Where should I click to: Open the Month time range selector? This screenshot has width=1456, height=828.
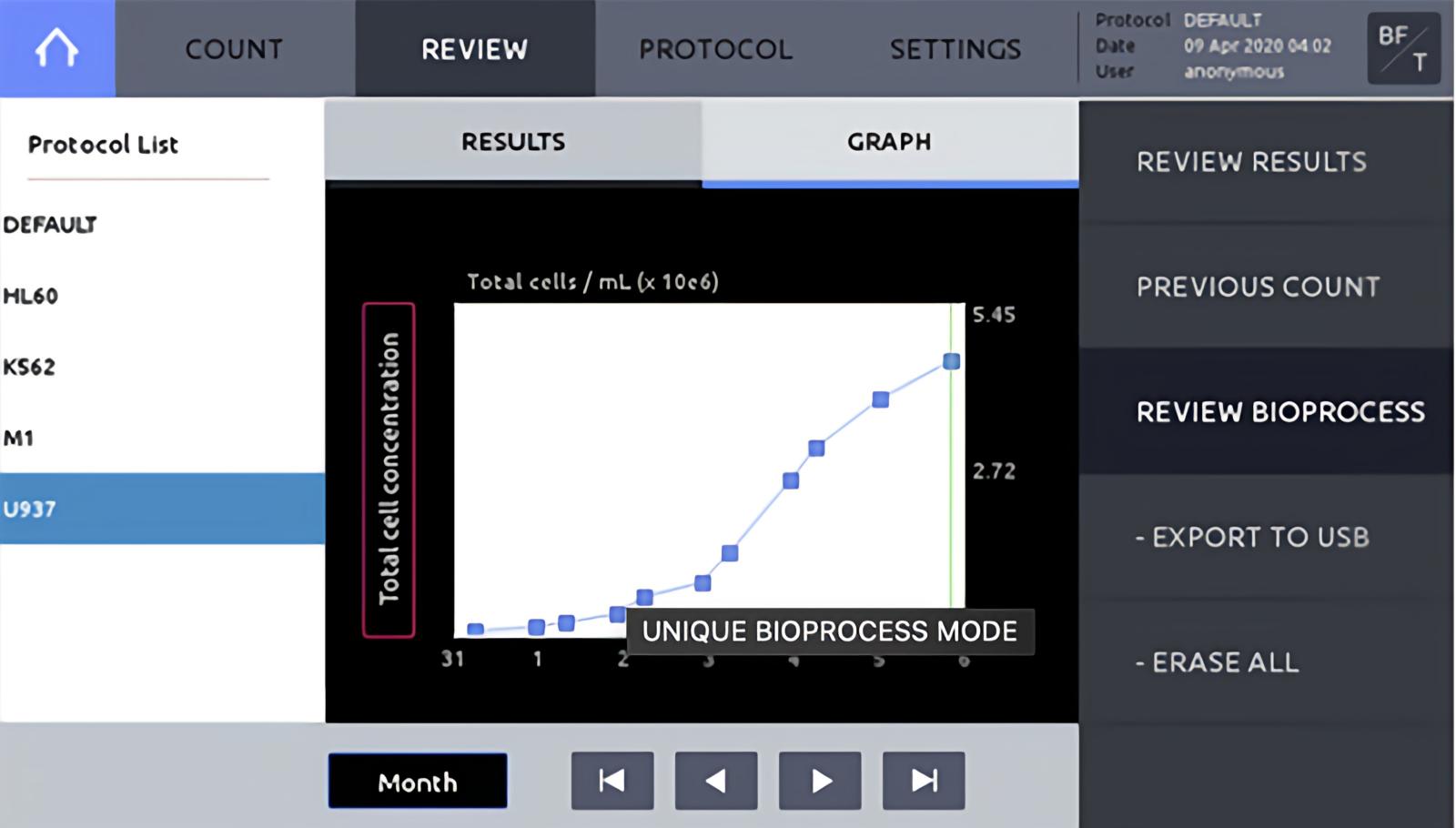point(418,781)
